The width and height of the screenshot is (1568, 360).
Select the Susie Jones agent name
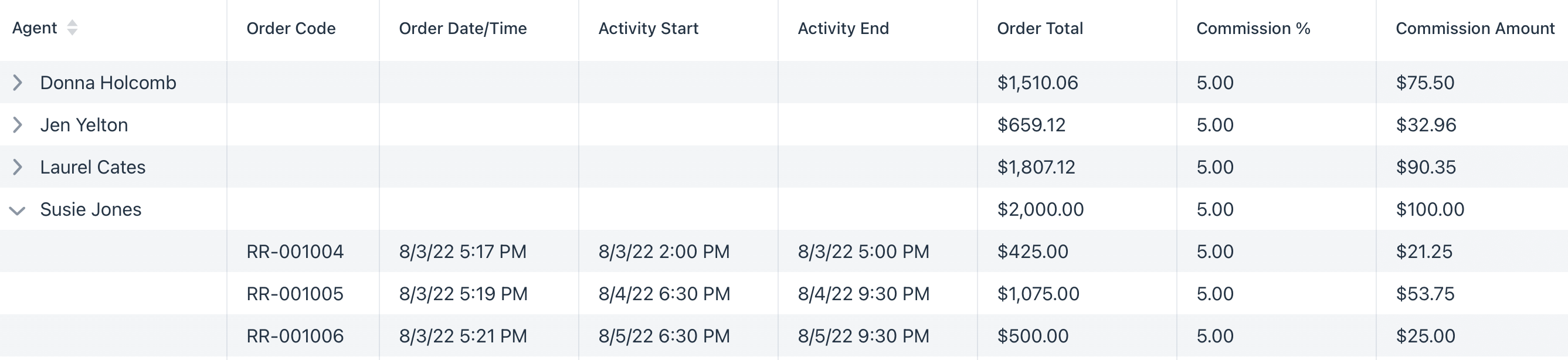click(91, 209)
